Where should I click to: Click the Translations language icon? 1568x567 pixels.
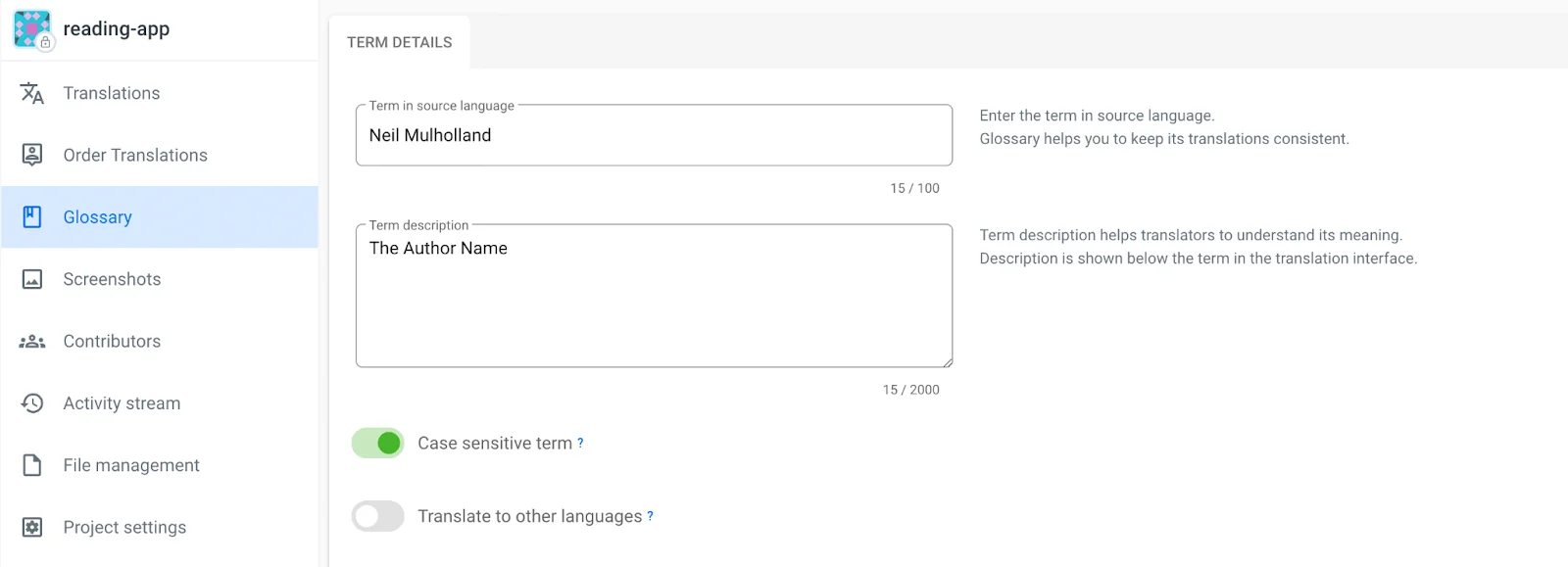(32, 93)
